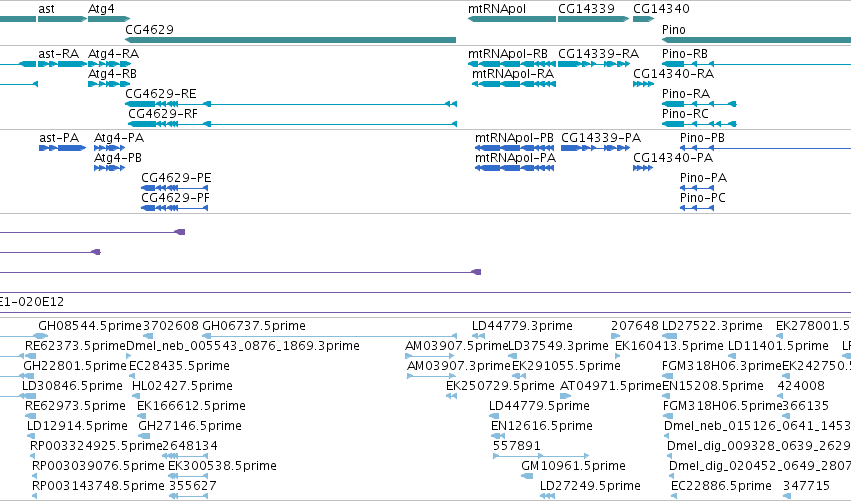
Task: Click the Dmel_neb_005543_0876_1869.3prime EST
Action: tap(243, 346)
